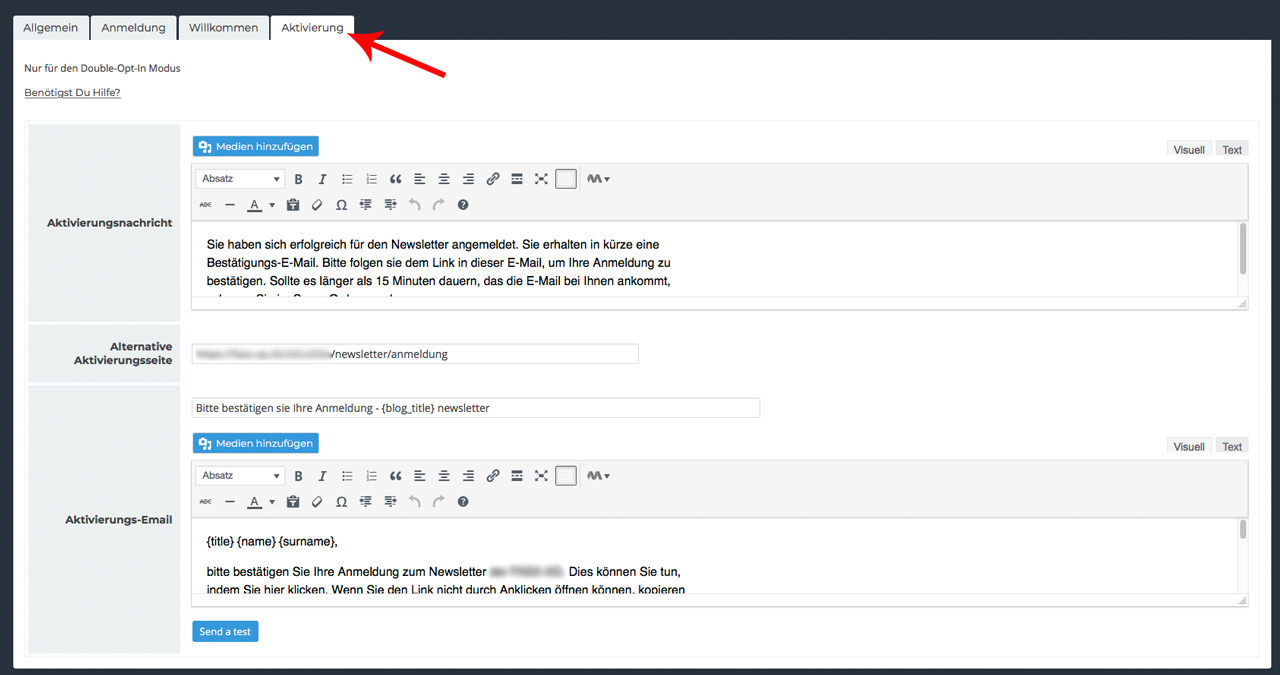Click the white color swatch in Aktivierungs-Email toolbar
The height and width of the screenshot is (675, 1280).
coord(566,476)
